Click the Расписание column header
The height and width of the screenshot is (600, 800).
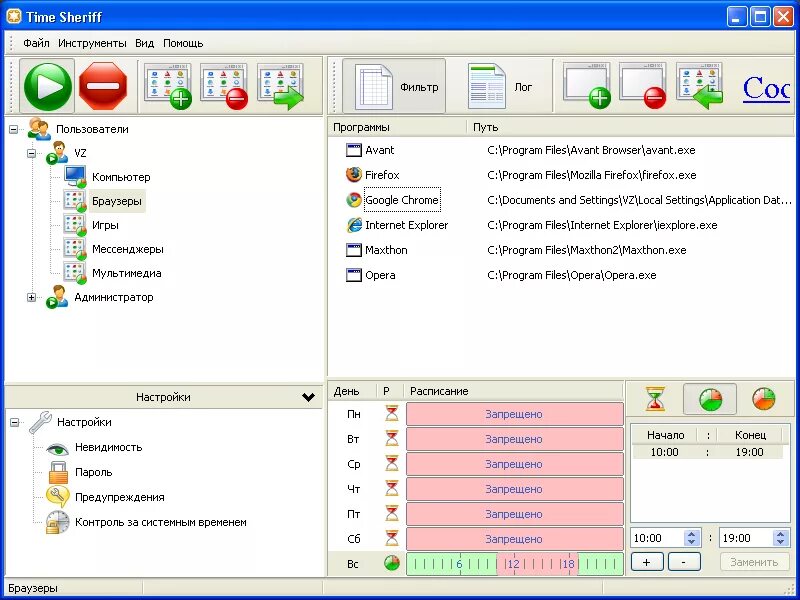click(513, 391)
